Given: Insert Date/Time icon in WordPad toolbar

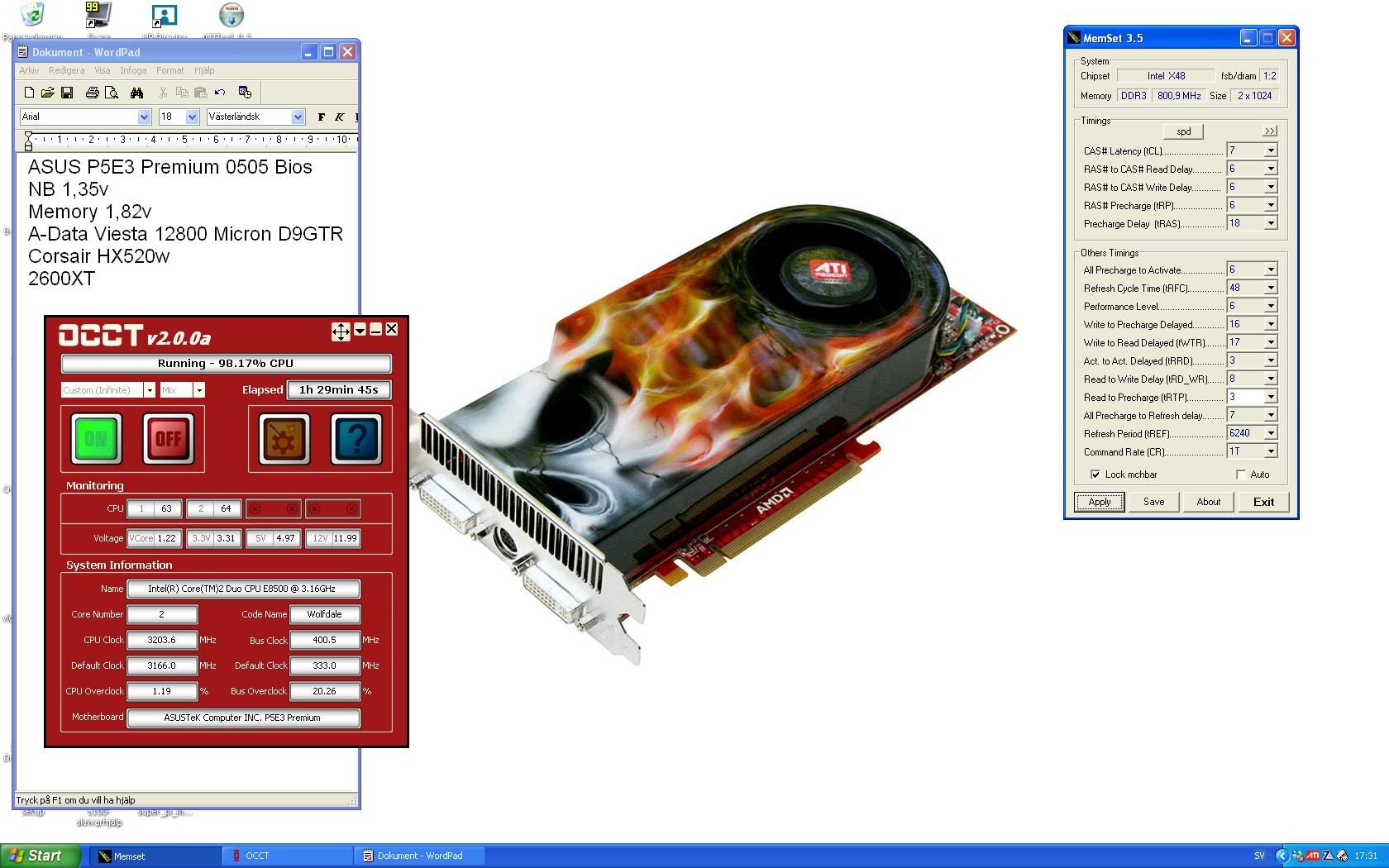Looking at the screenshot, I should click(245, 93).
